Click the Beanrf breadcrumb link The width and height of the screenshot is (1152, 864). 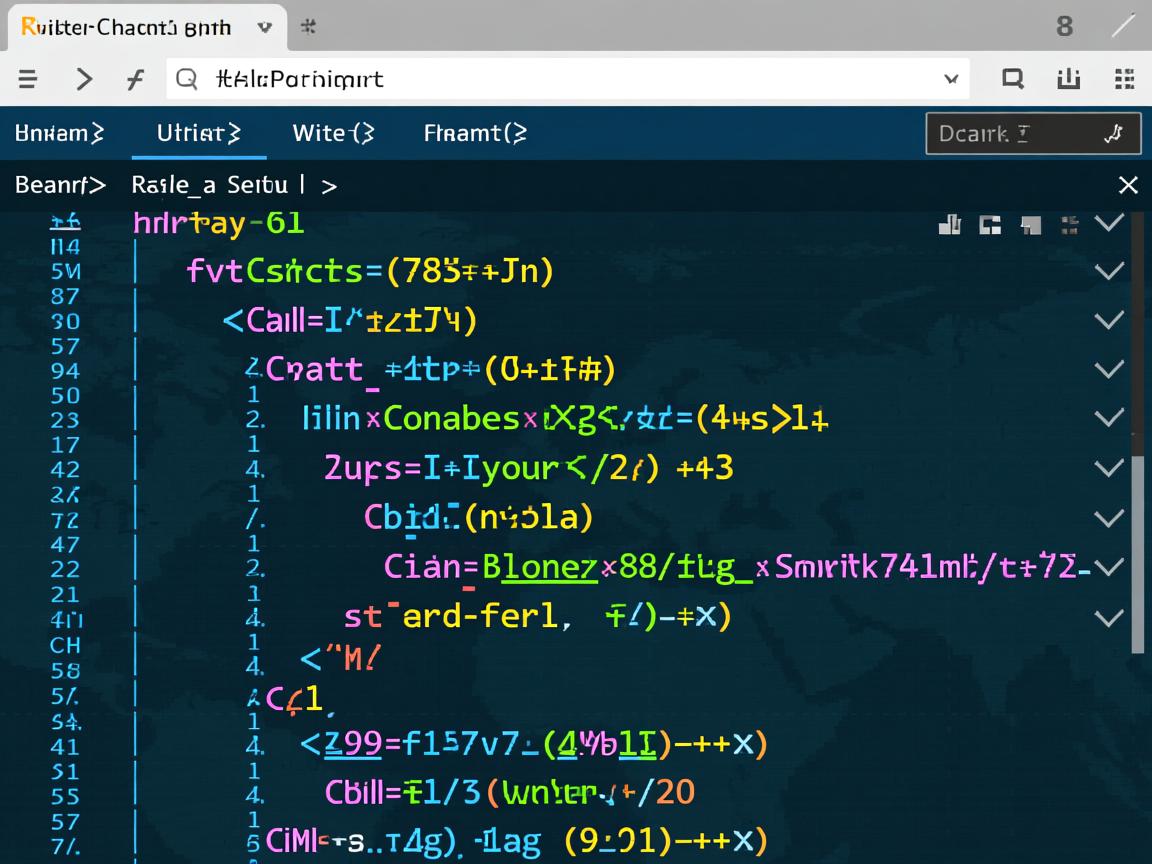coord(60,185)
